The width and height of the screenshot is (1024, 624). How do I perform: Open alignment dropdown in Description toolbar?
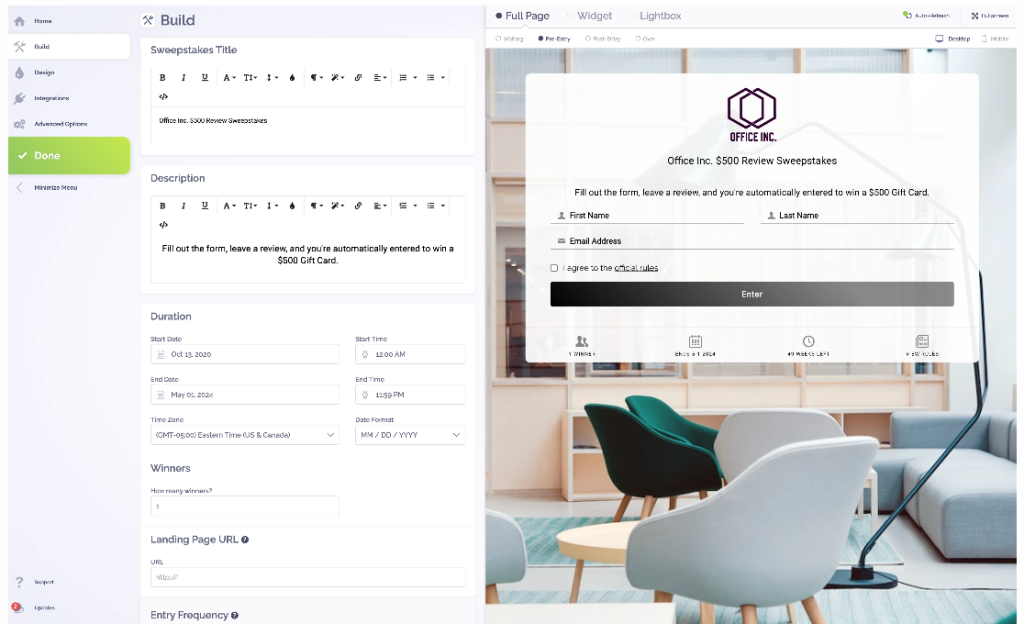tap(380, 206)
